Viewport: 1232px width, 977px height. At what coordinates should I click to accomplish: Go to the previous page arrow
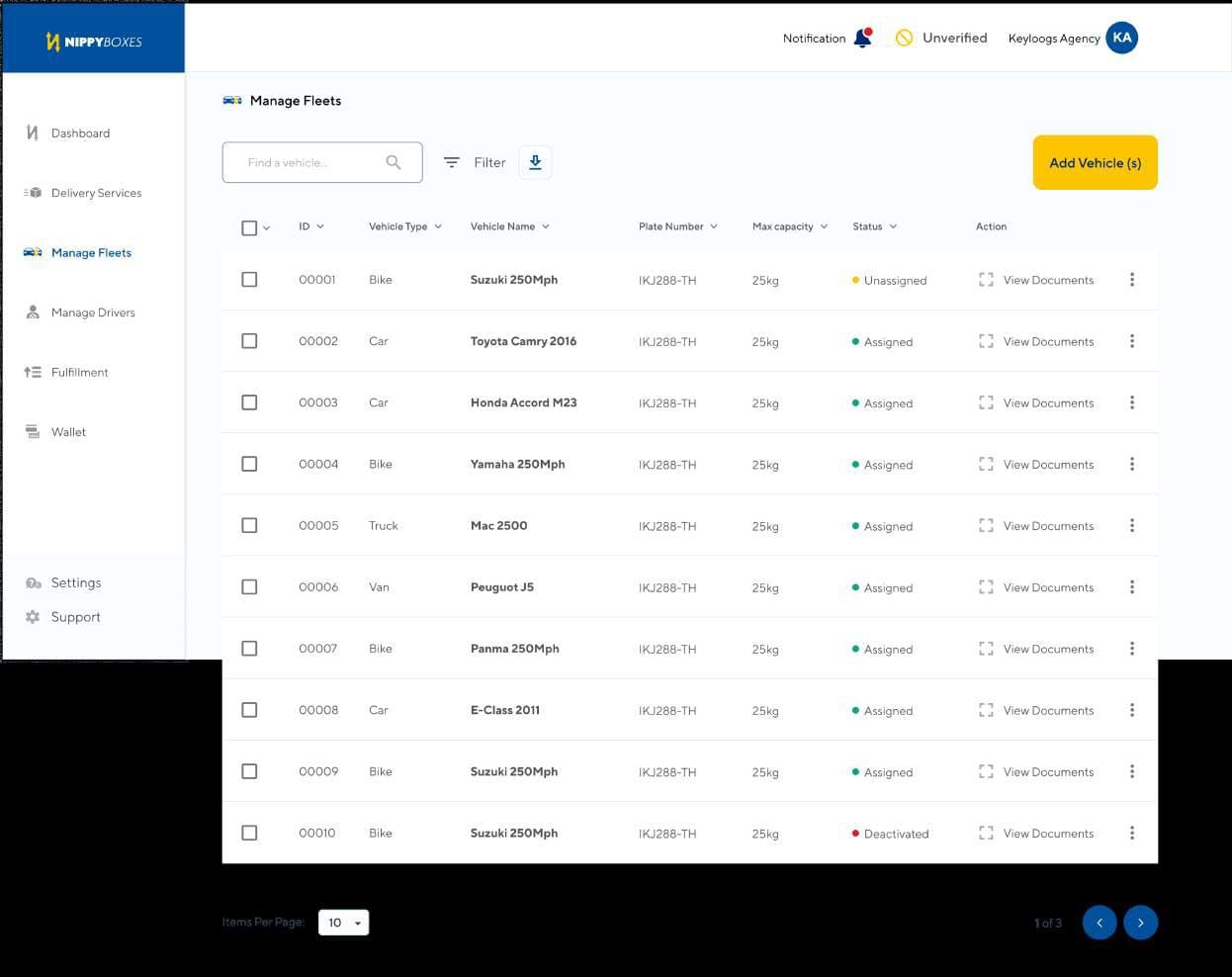[x=1100, y=923]
